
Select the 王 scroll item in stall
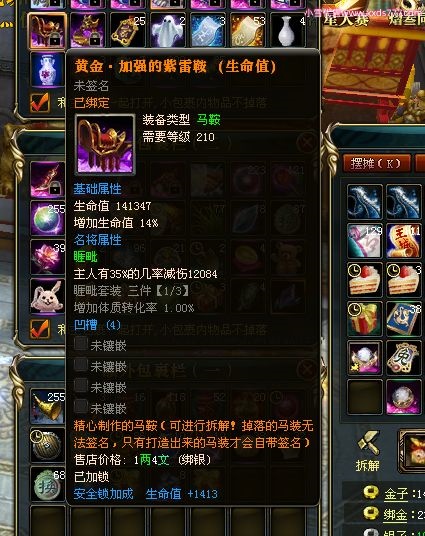[404, 240]
